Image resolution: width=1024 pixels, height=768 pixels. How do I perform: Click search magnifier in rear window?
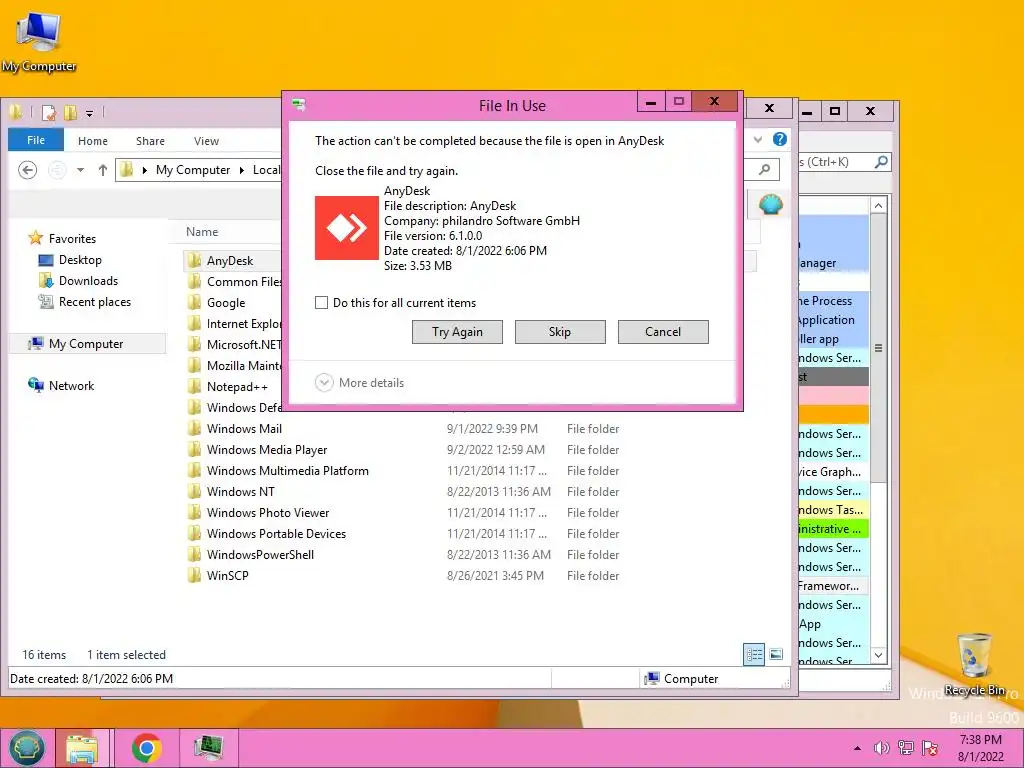pos(881,161)
